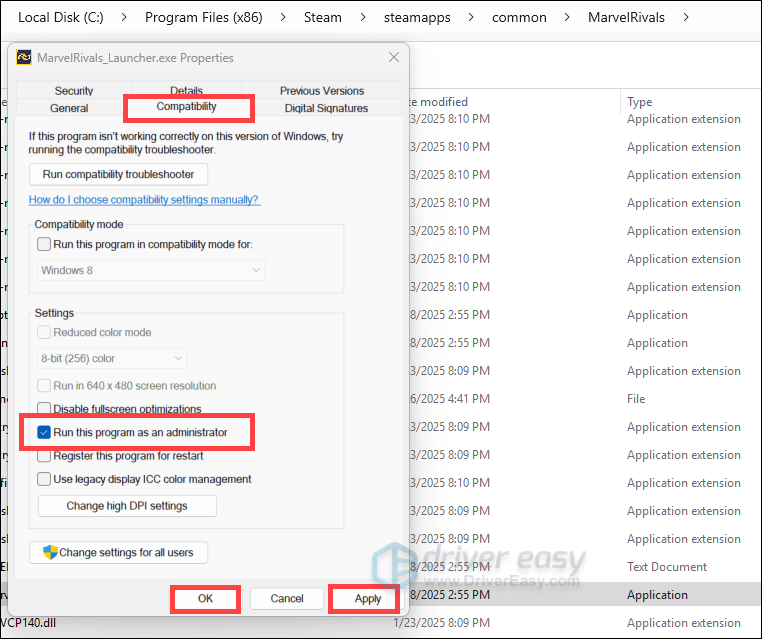Switch to the Security tab
This screenshot has height=639, width=762.
(73, 90)
